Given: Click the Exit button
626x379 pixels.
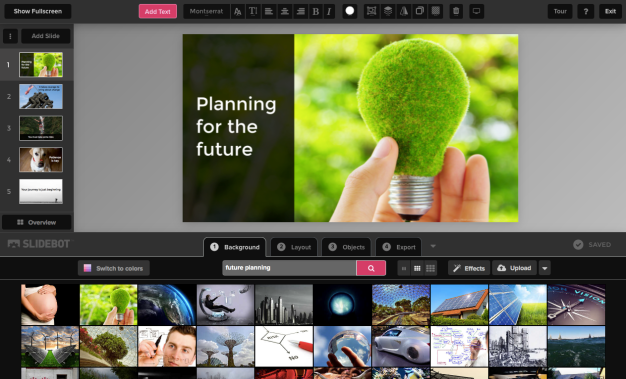Looking at the screenshot, I should coord(610,11).
